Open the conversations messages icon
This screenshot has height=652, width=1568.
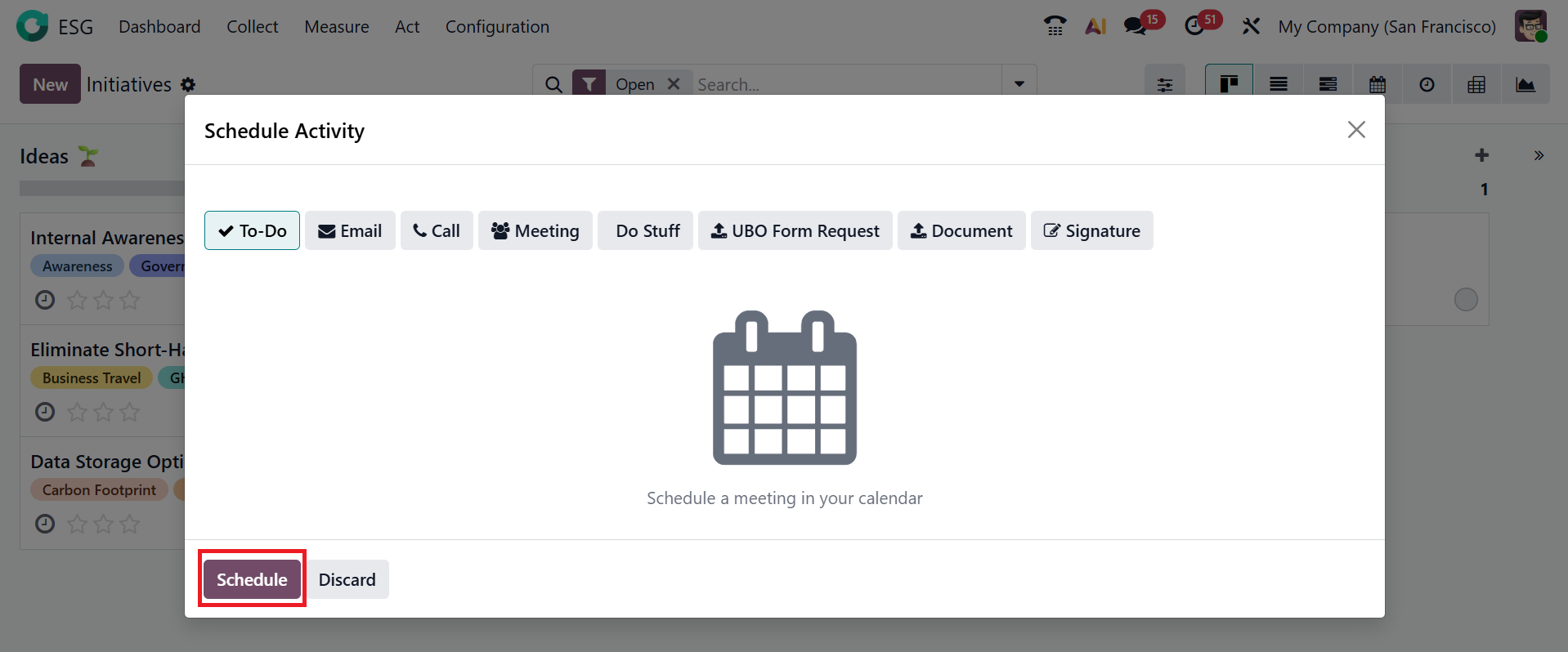[1135, 26]
